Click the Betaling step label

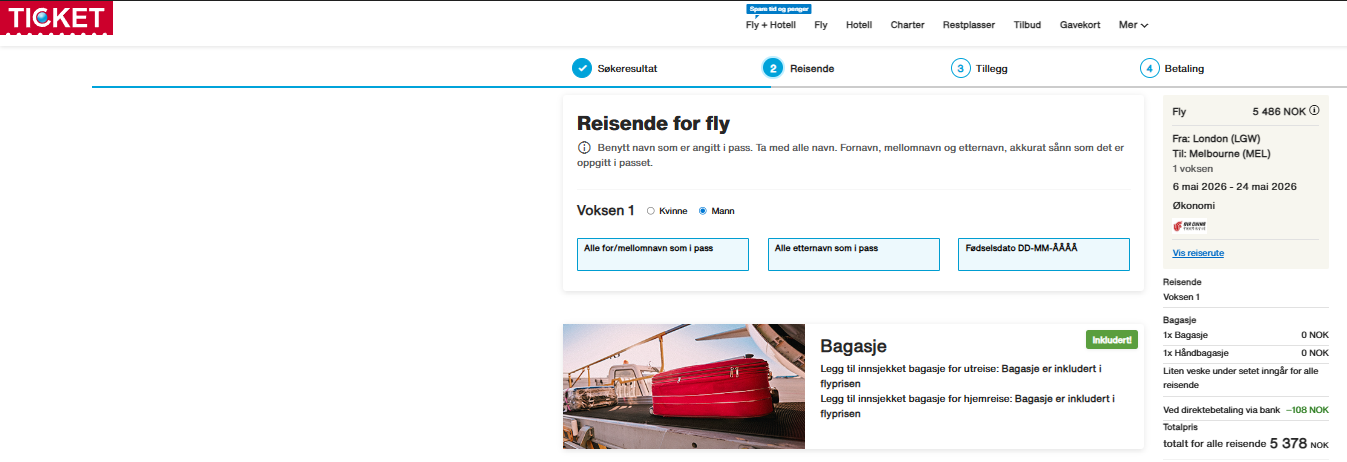(1184, 69)
